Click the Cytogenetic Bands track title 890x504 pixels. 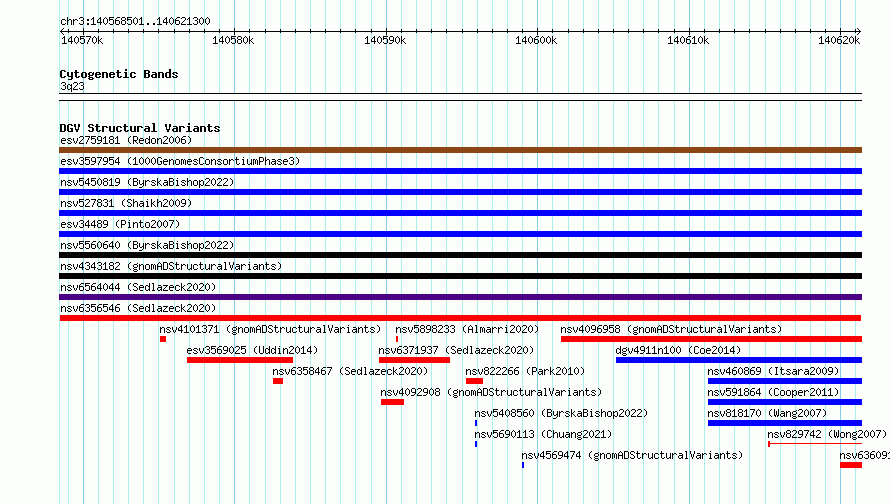pyautogui.click(x=119, y=74)
